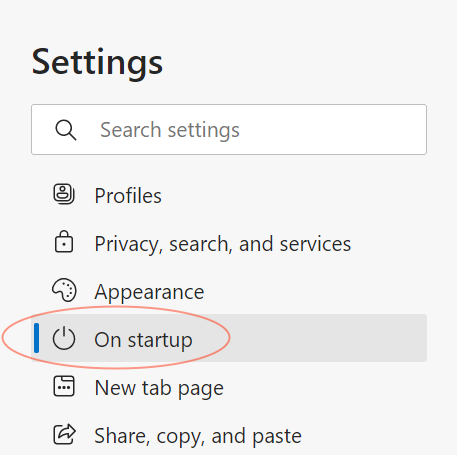Click the blue selection bar beside On startup

coord(37,338)
